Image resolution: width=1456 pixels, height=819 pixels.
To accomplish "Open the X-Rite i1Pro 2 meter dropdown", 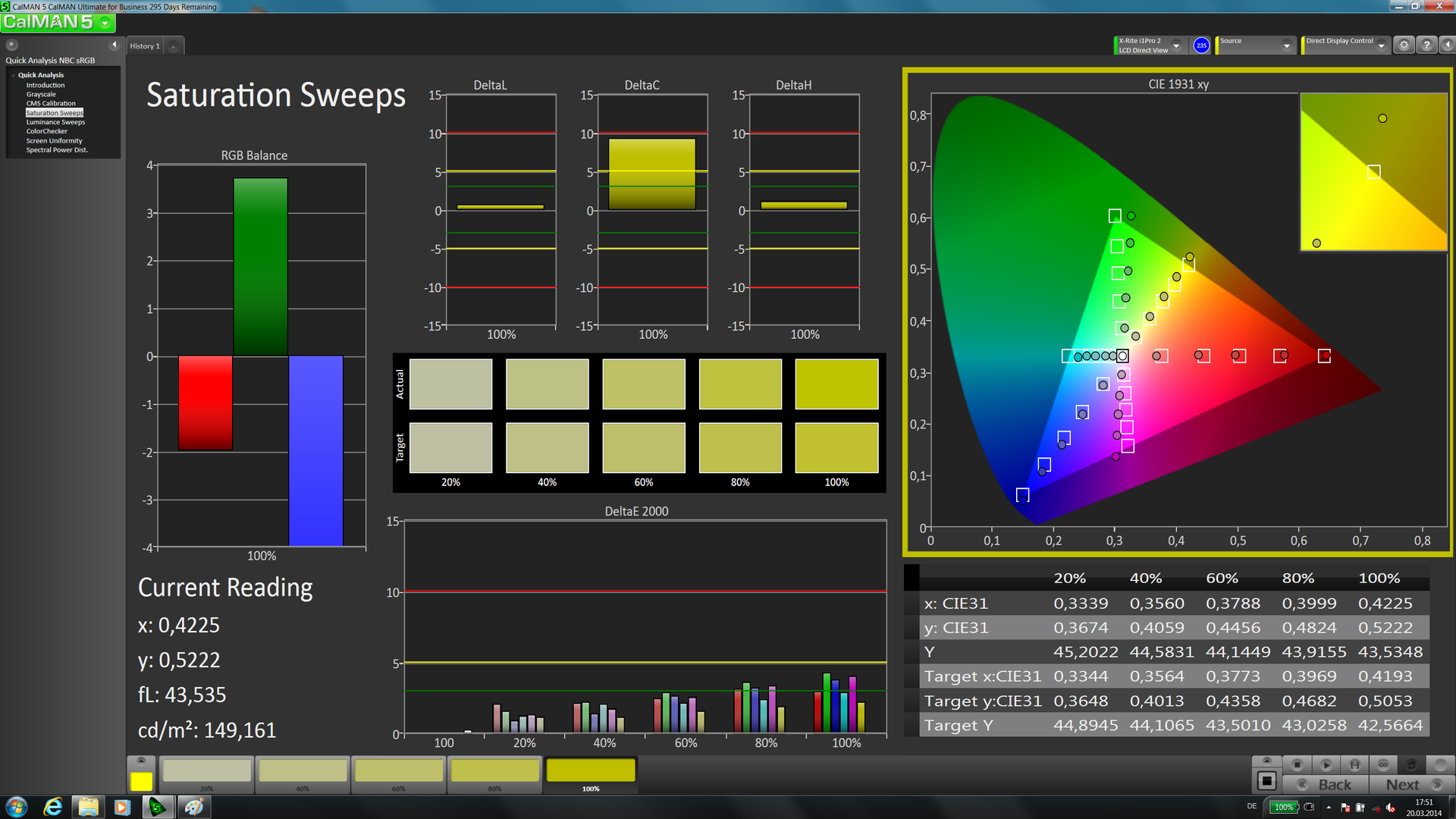I will click(x=1176, y=45).
